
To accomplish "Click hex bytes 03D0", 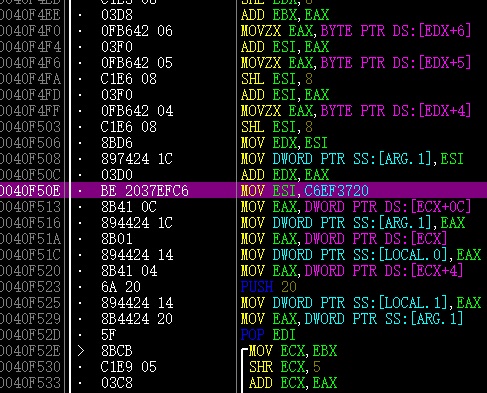I will pyautogui.click(x=117, y=175).
